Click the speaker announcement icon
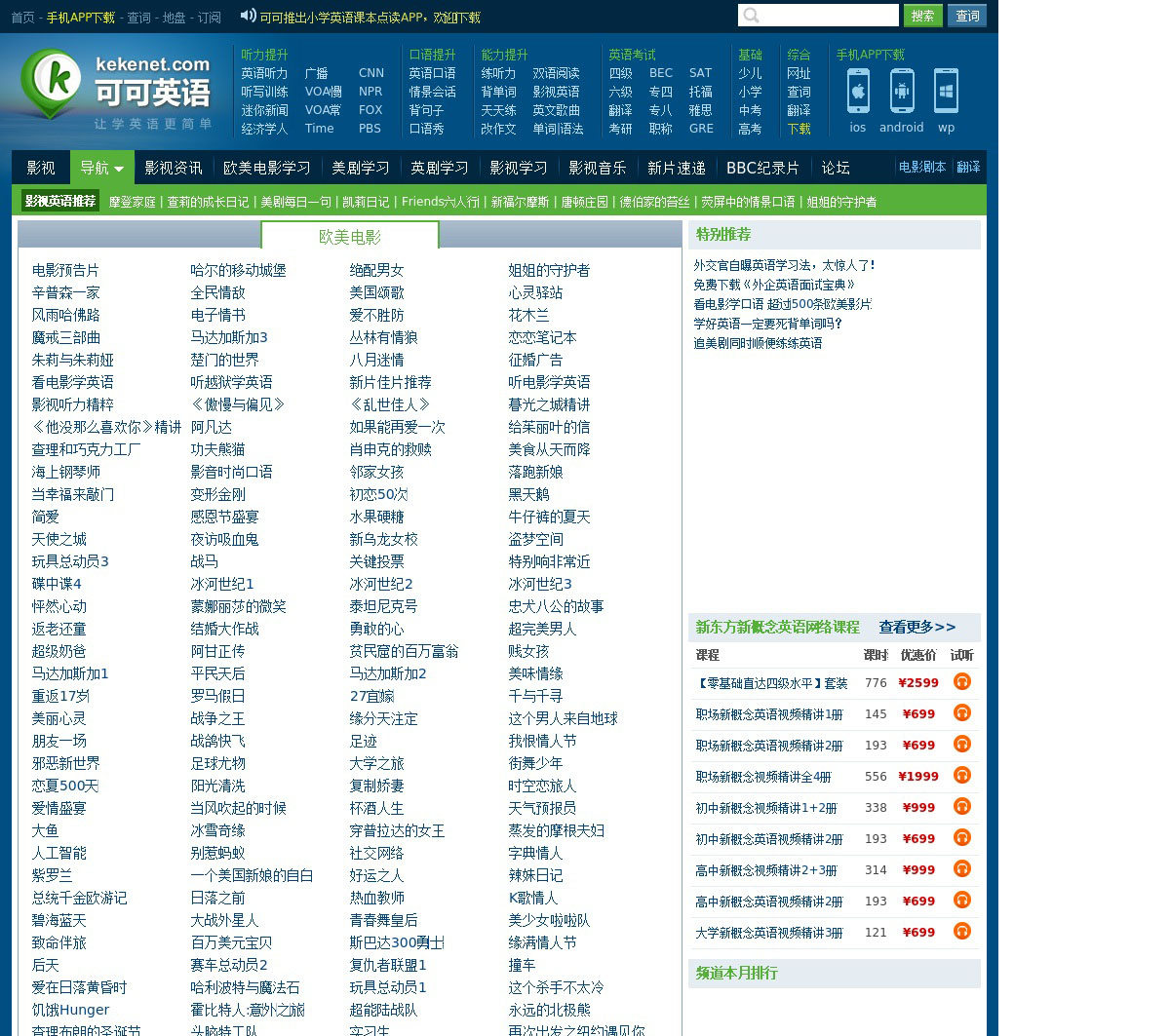This screenshot has width=1170, height=1036. (x=249, y=16)
